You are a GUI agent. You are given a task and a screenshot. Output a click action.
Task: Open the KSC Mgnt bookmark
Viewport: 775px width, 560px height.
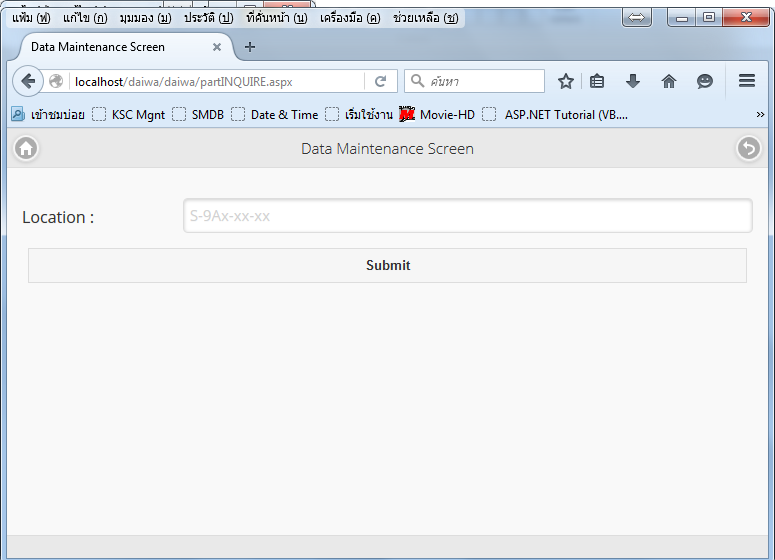point(129,115)
